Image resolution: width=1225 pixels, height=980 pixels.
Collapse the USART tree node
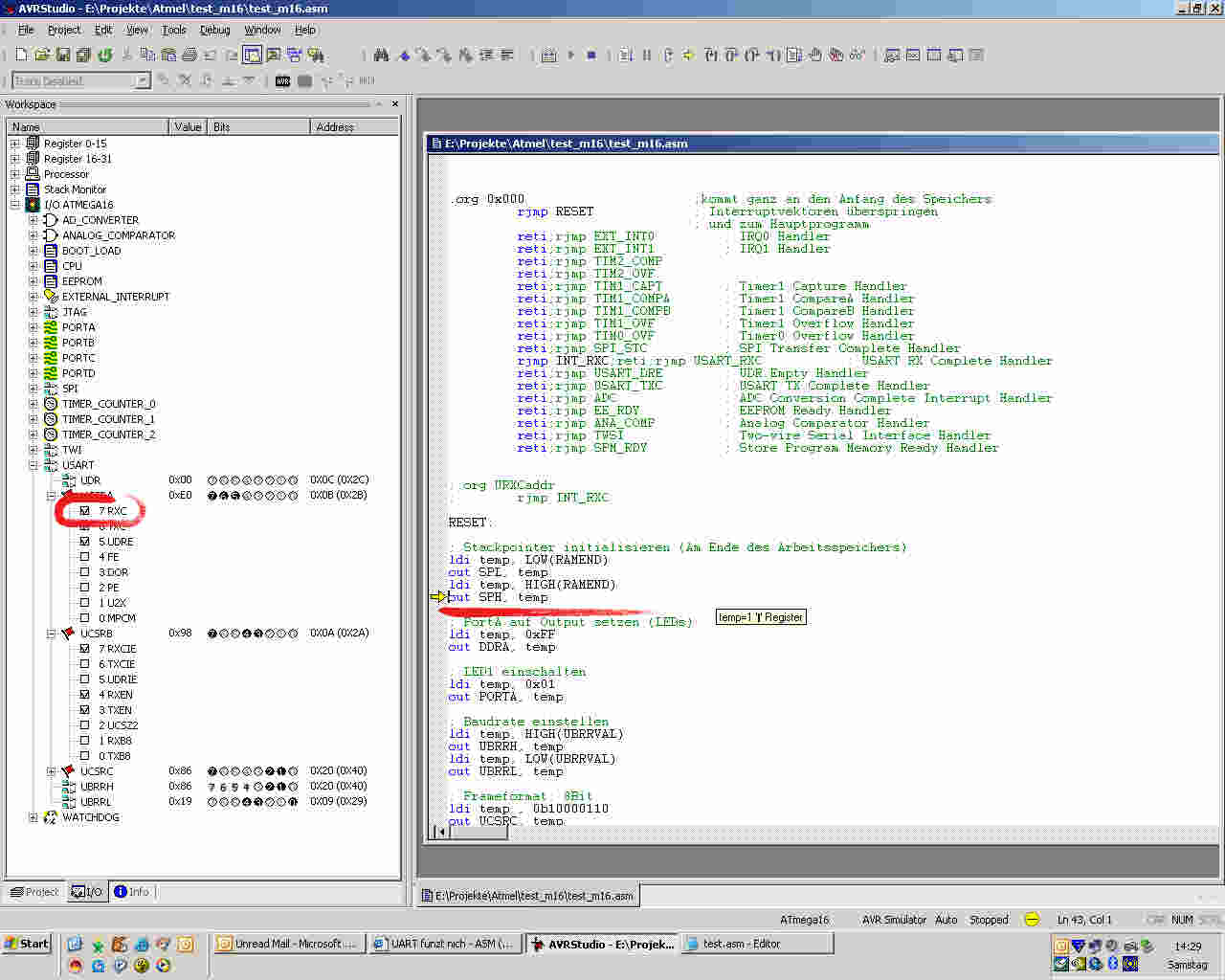tap(33, 465)
